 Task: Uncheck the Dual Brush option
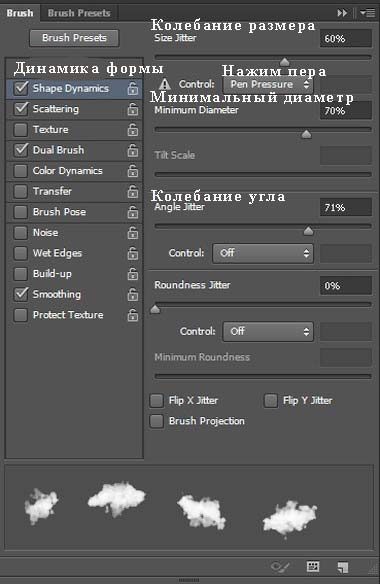(20, 150)
